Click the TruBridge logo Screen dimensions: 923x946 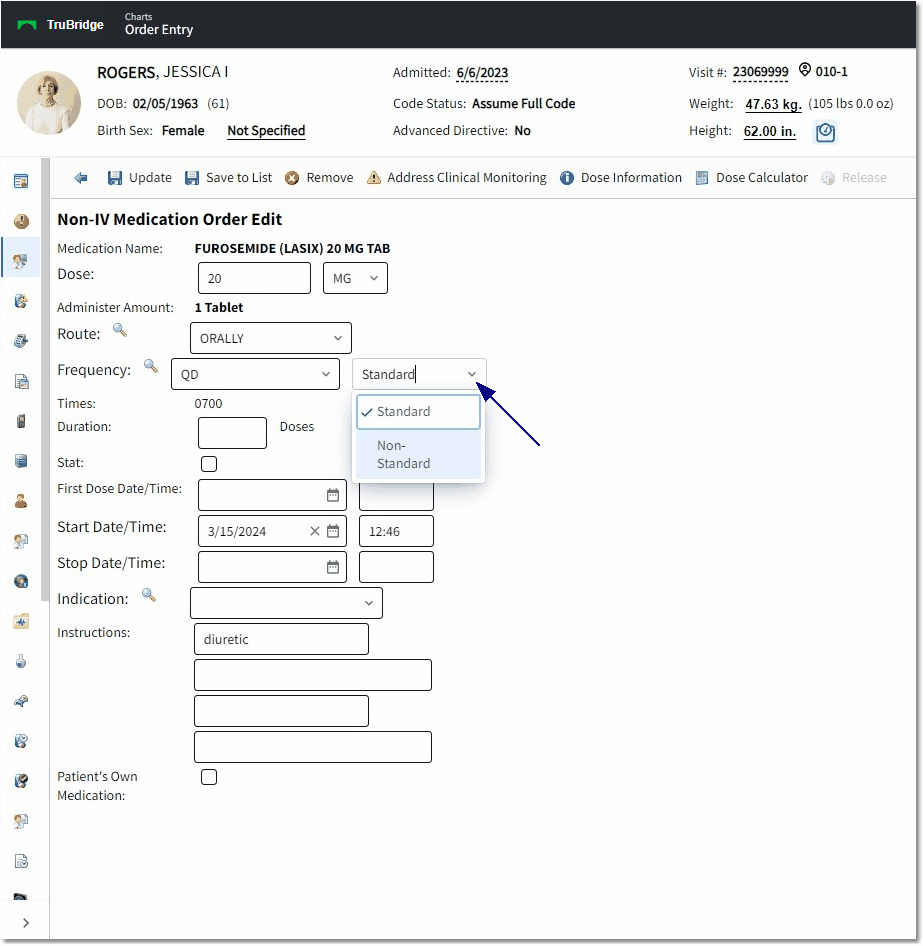point(61,25)
